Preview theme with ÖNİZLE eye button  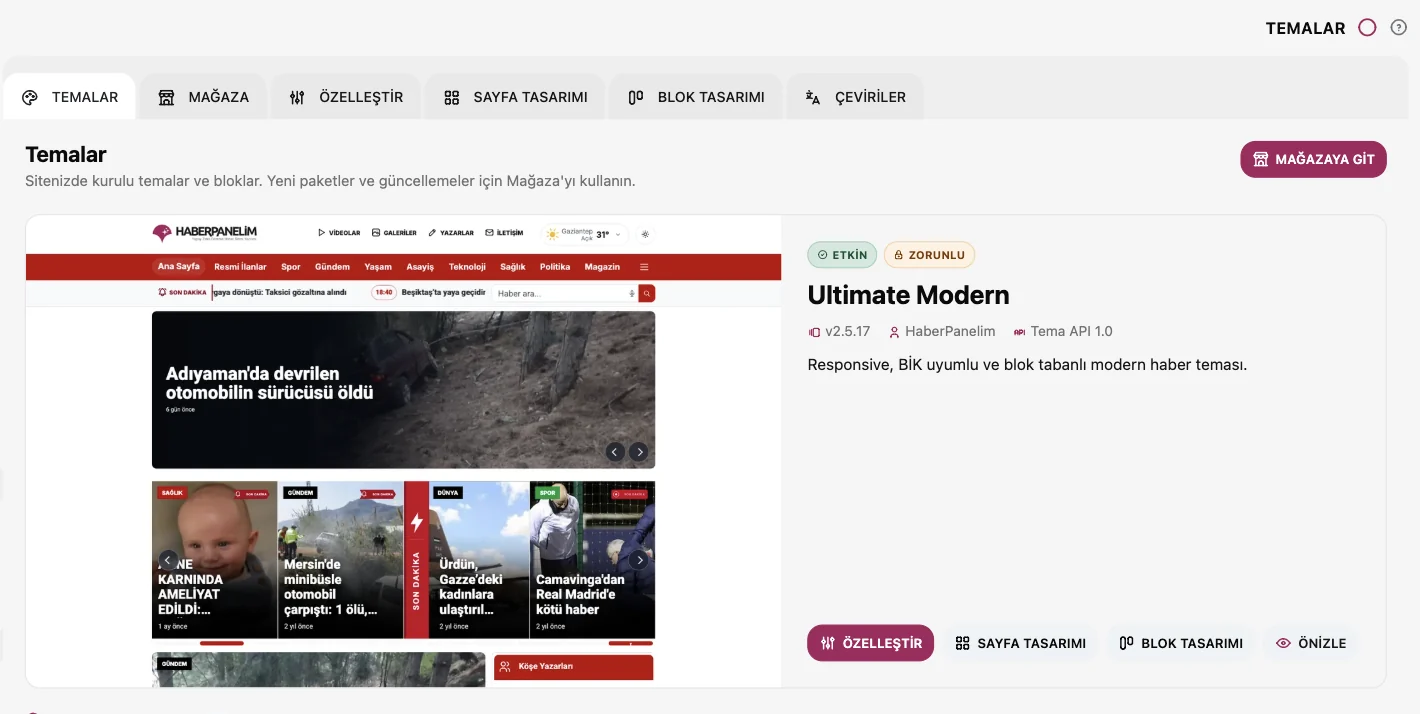click(x=1311, y=643)
